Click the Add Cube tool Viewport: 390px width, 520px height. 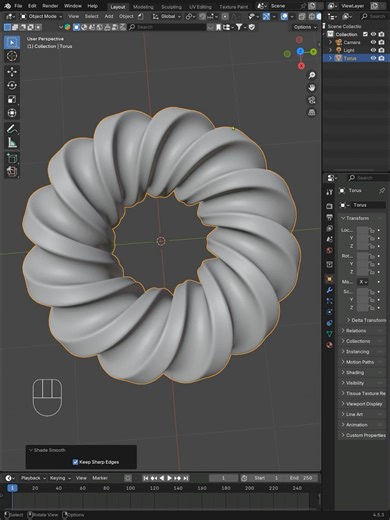[12, 158]
